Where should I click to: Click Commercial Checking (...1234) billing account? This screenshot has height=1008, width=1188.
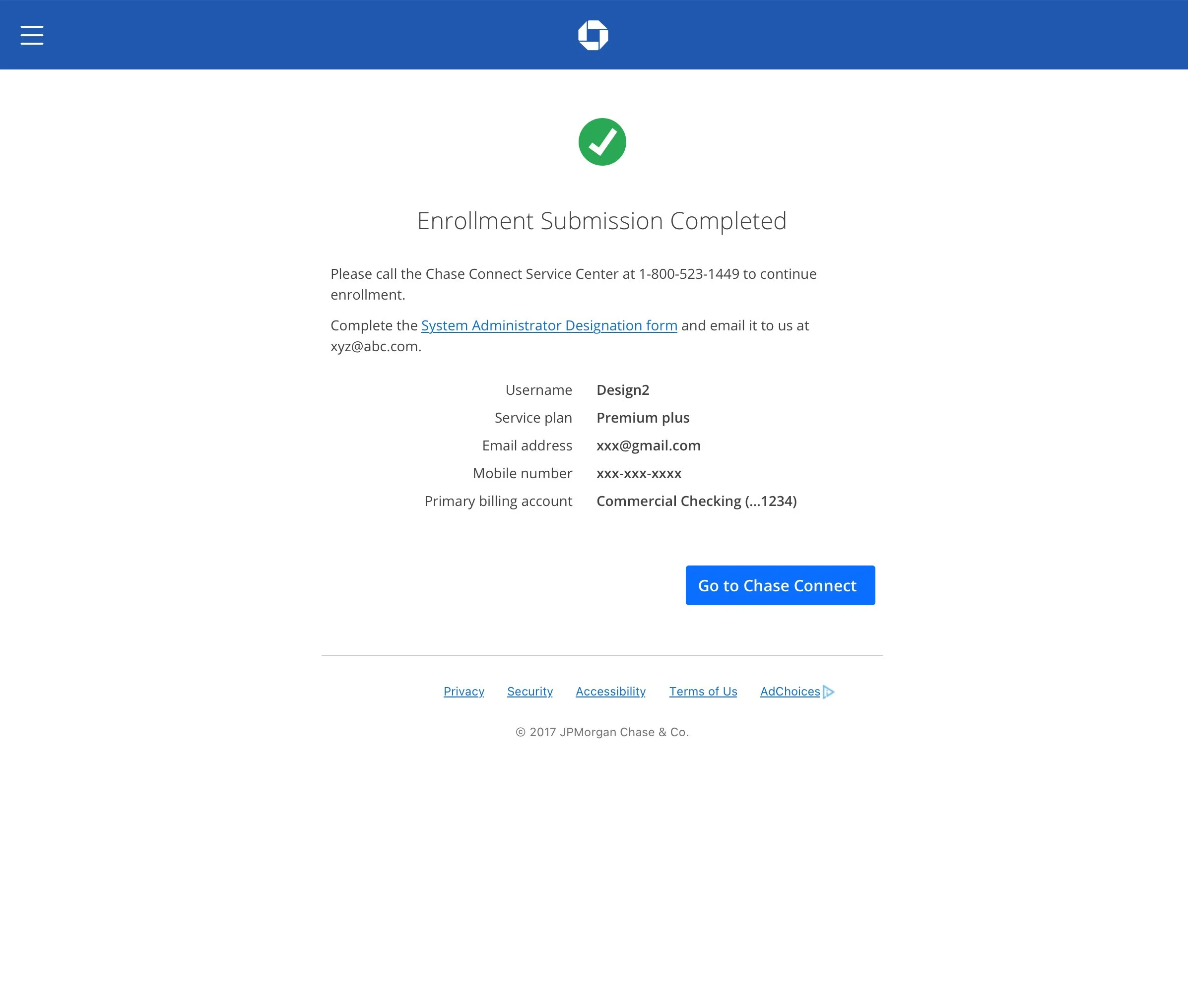[696, 501]
